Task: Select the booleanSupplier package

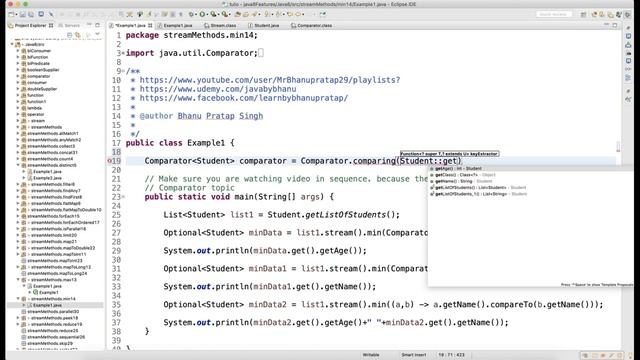Action: coord(43,70)
